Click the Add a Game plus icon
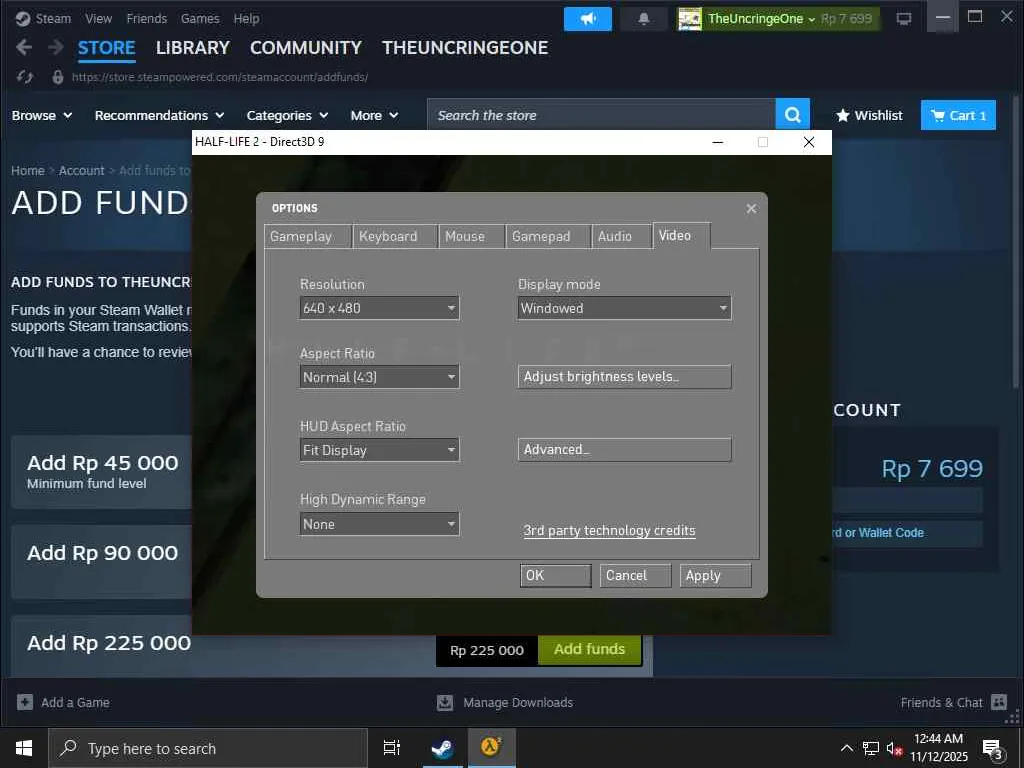This screenshot has width=1024, height=768. pos(25,702)
